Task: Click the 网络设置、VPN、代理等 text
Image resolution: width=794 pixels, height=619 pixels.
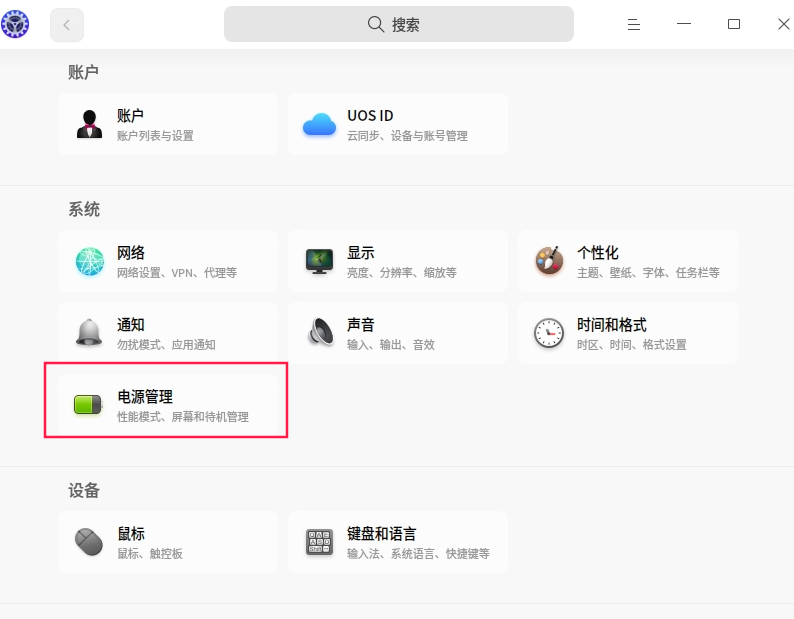Action: (x=177, y=273)
